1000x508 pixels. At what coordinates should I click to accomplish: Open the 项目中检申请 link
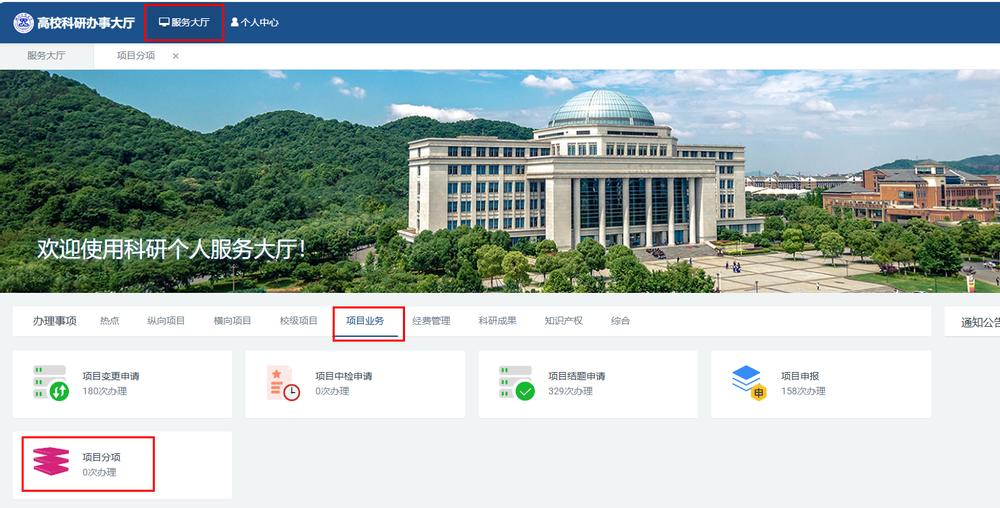point(344,376)
